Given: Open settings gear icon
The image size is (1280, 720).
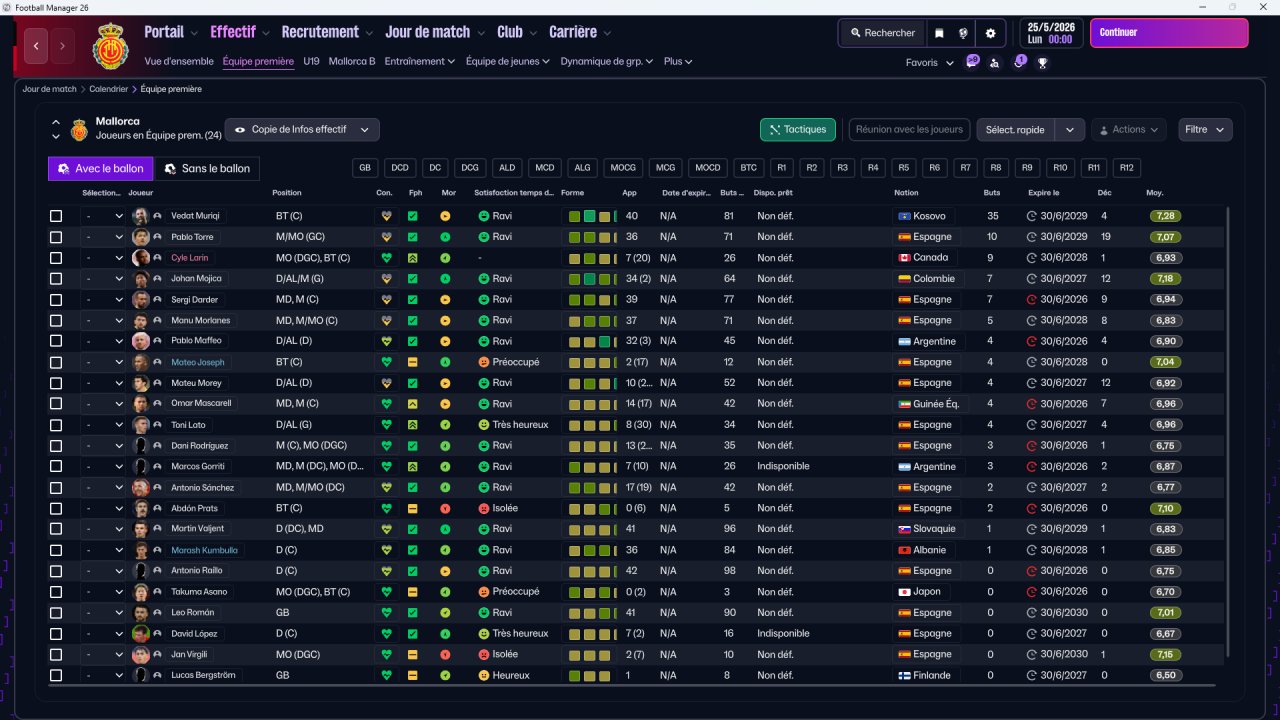Looking at the screenshot, I should pos(991,33).
